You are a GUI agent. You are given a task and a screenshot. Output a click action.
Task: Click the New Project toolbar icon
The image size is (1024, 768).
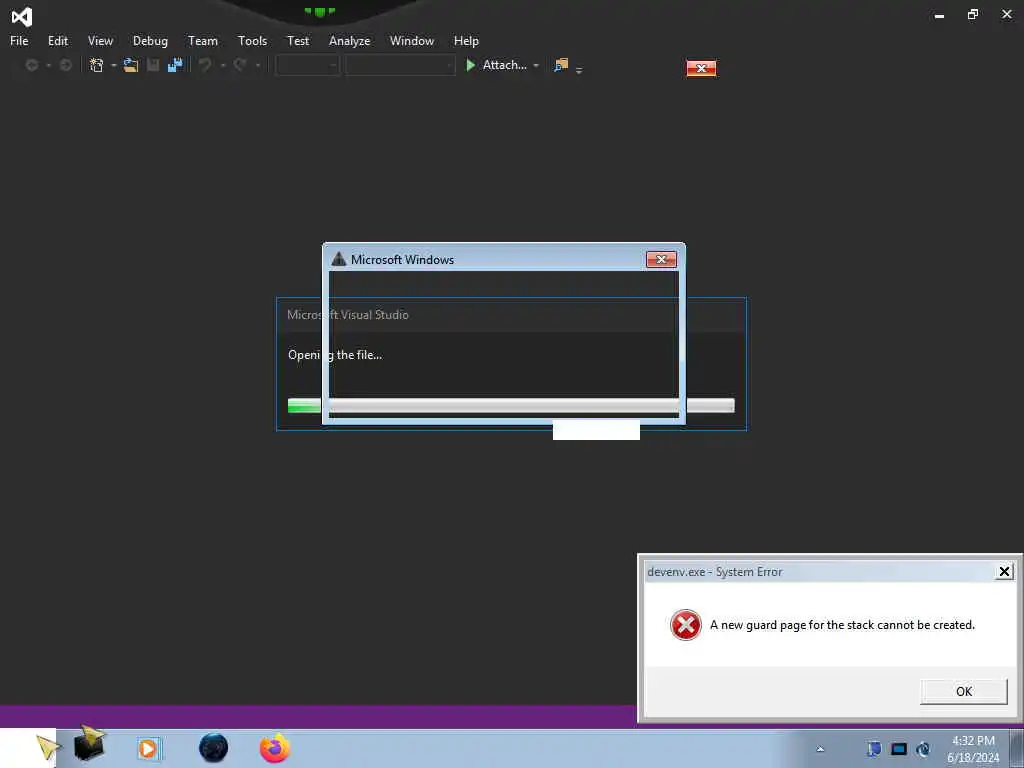point(97,65)
